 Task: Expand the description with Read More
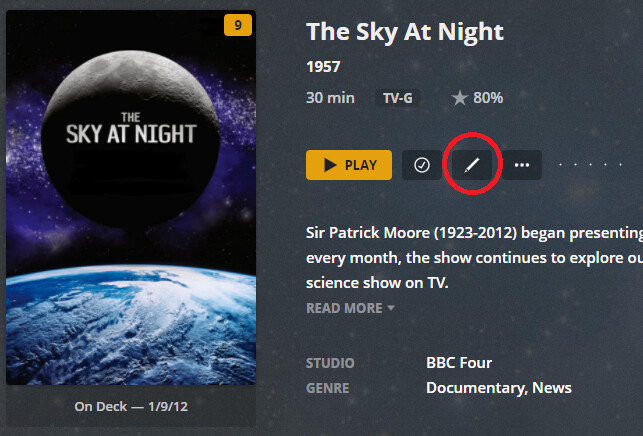[x=350, y=308]
